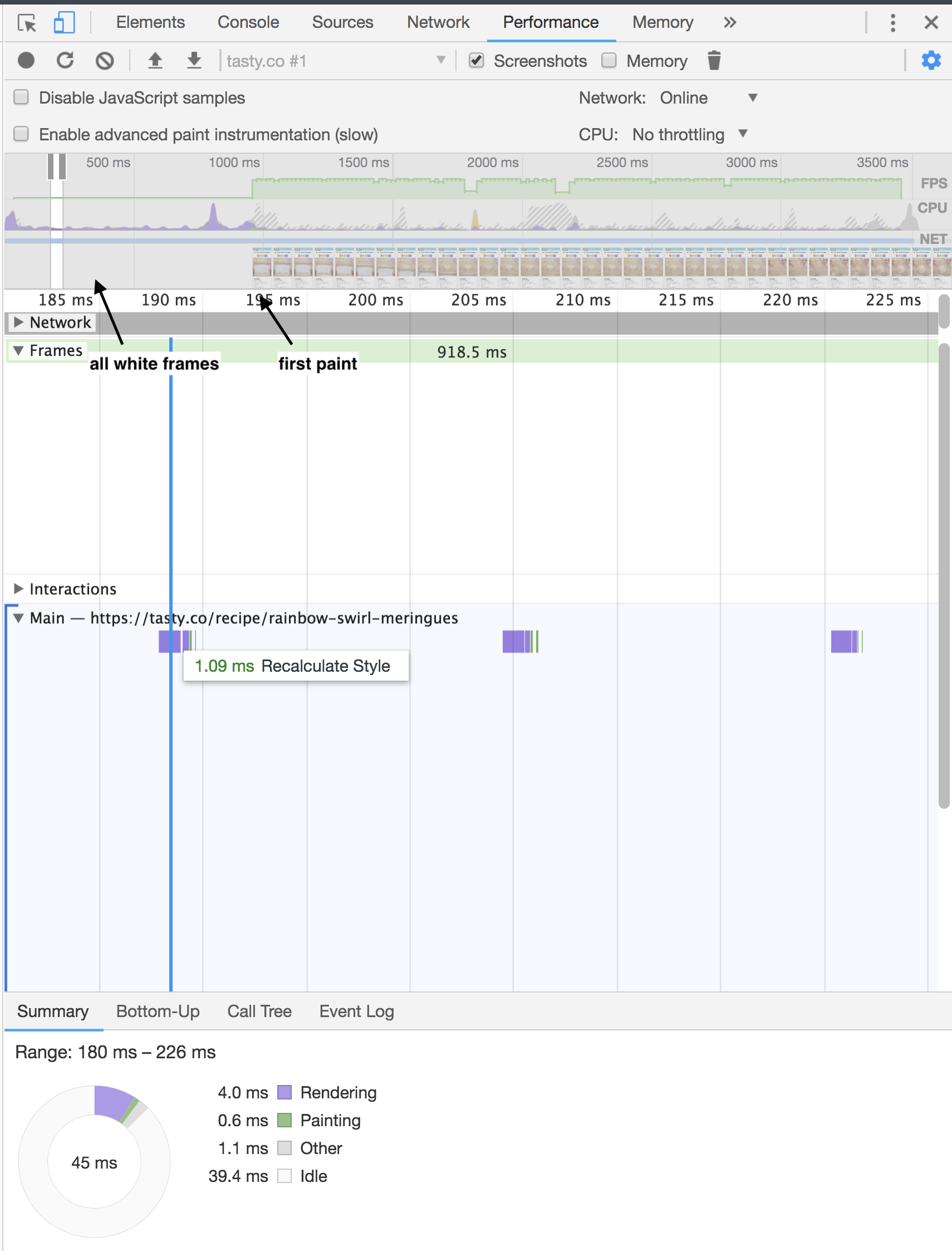Open the three-dot DevTools menu
Screen dimensions: 952x1251
(x=892, y=23)
